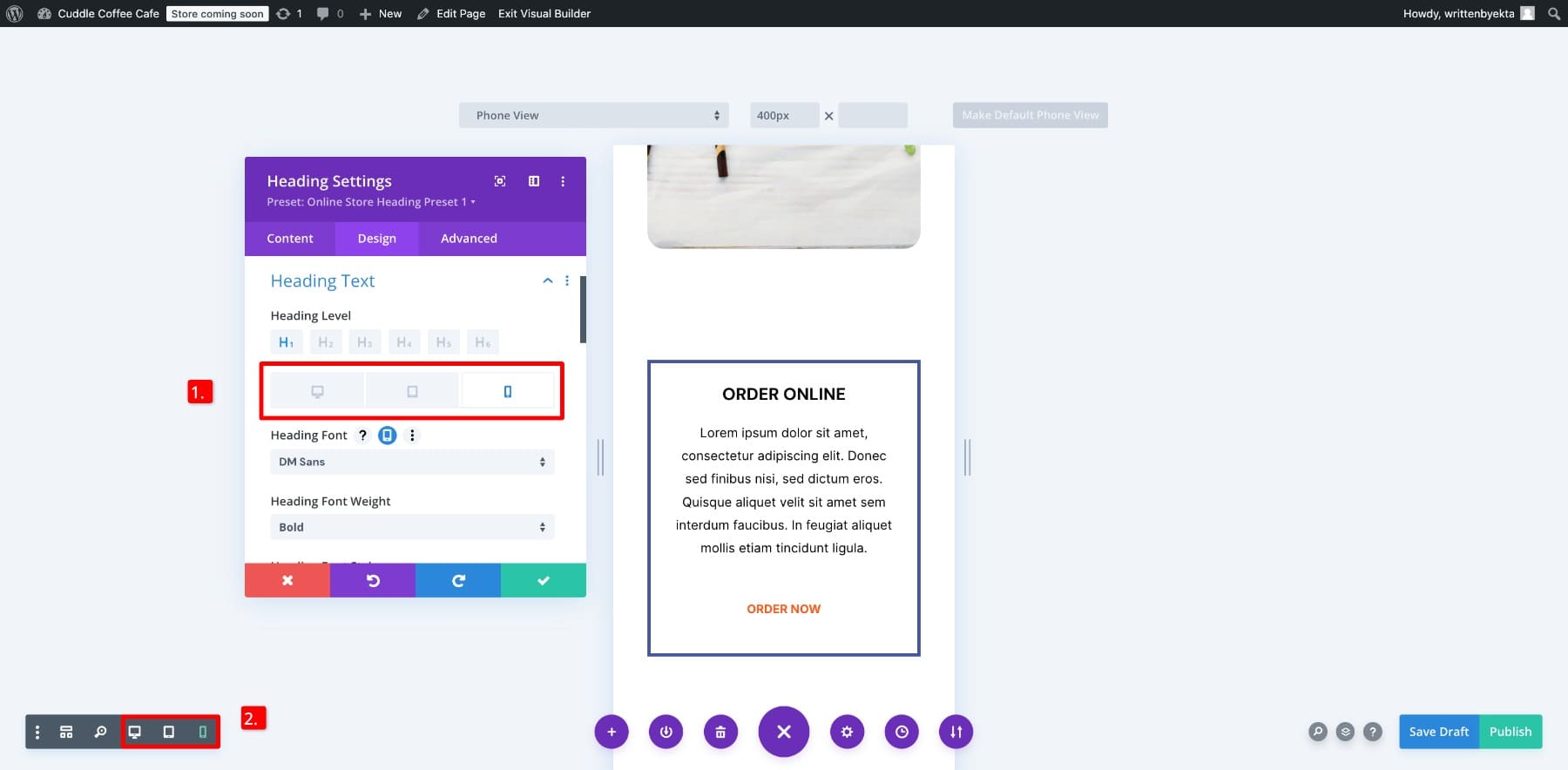Open the page settings gear icon
The image size is (1568, 770).
pos(847,732)
